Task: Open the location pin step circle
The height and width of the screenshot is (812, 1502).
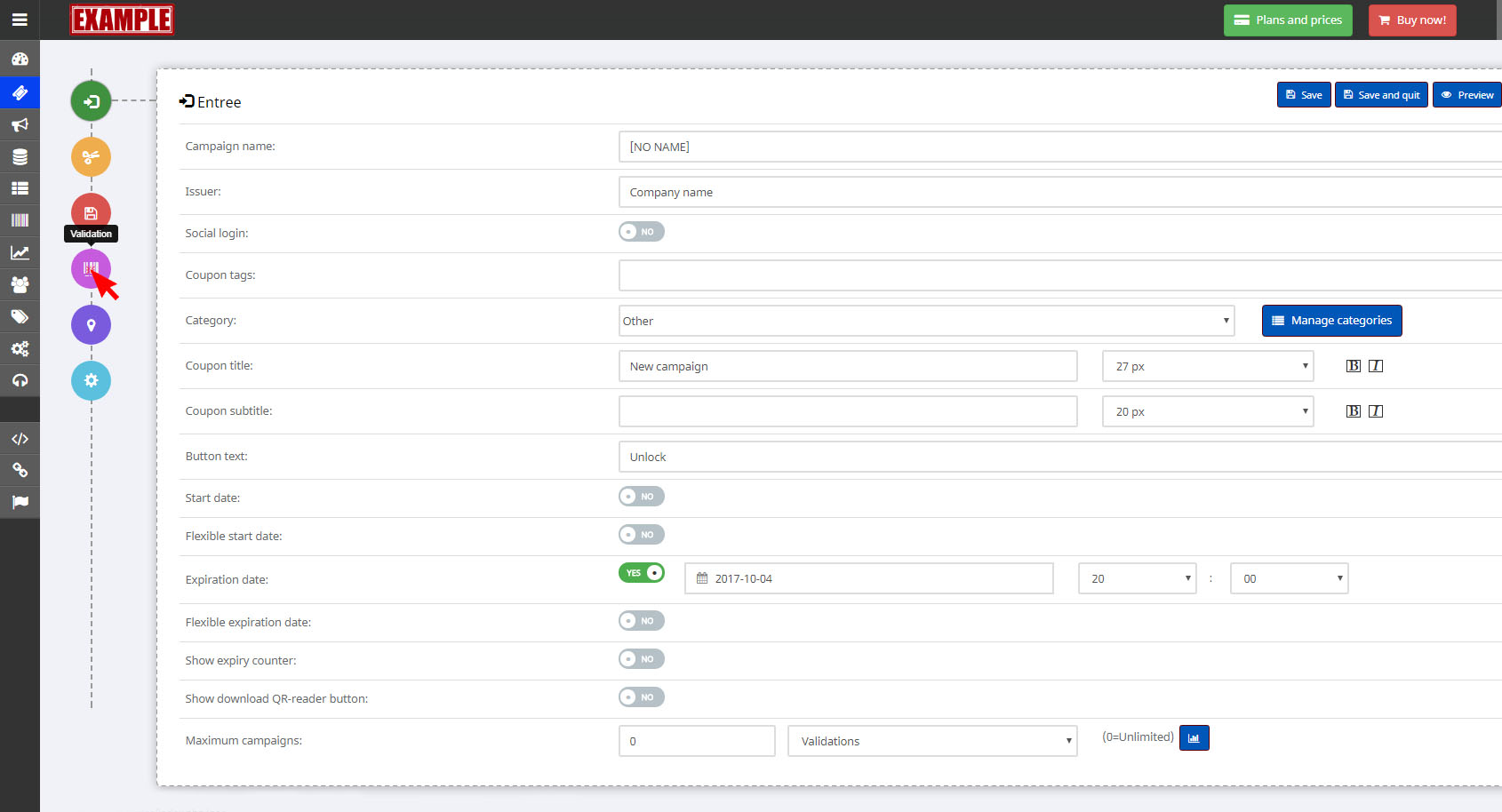Action: (91, 325)
